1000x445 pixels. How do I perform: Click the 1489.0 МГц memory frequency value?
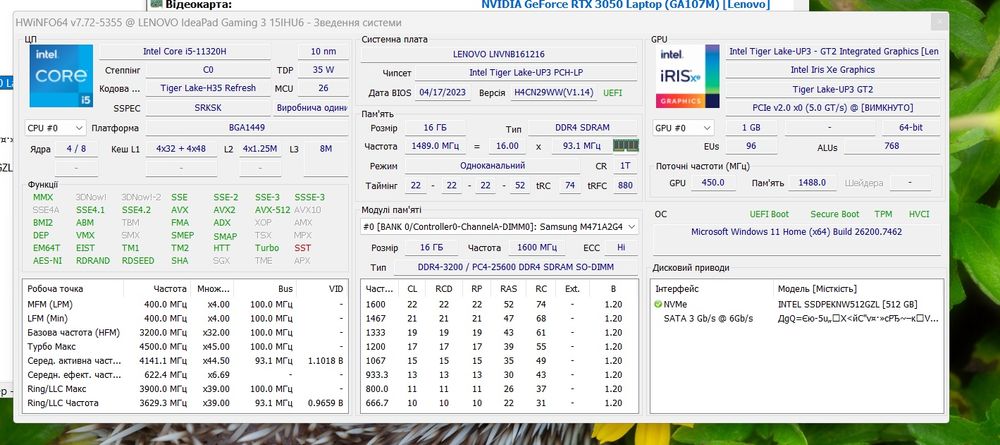point(435,147)
